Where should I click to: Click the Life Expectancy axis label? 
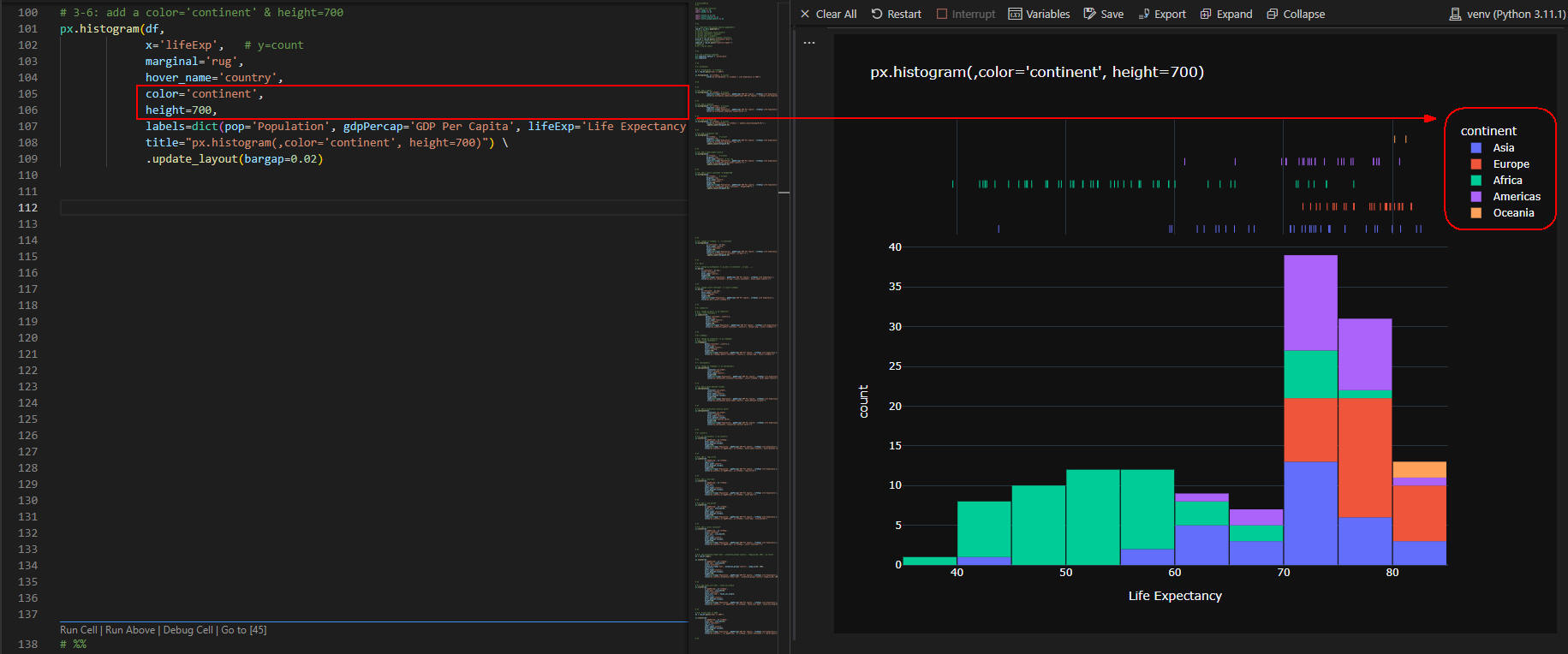coord(1175,596)
